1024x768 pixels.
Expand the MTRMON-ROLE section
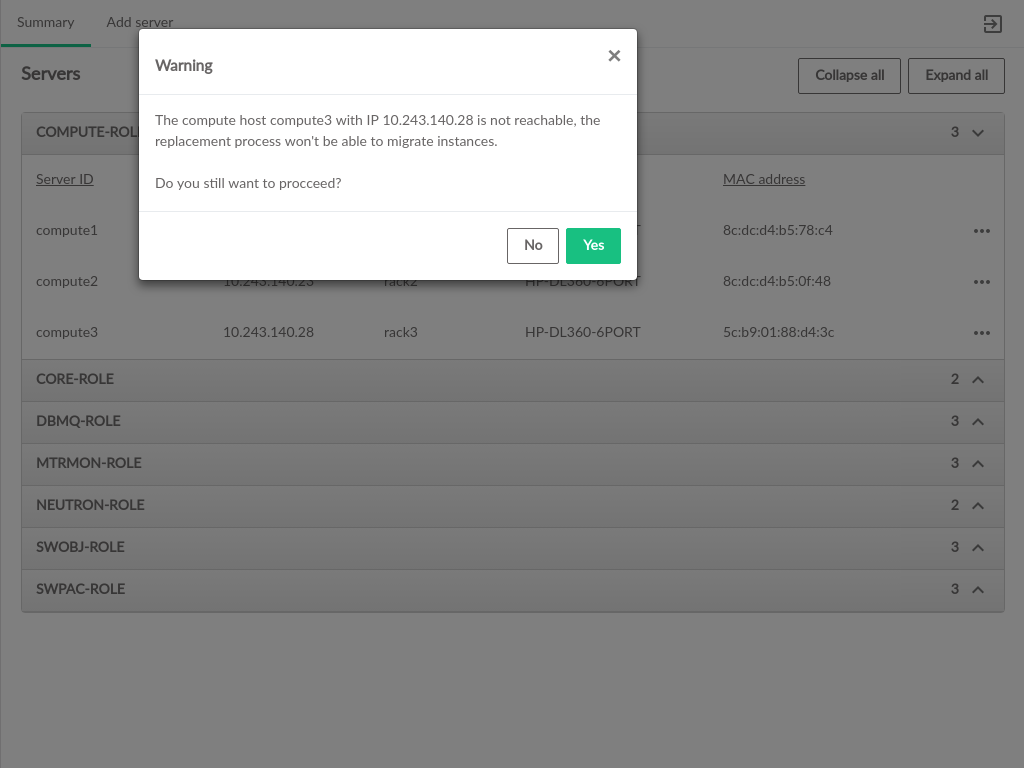pyautogui.click(x=978, y=464)
